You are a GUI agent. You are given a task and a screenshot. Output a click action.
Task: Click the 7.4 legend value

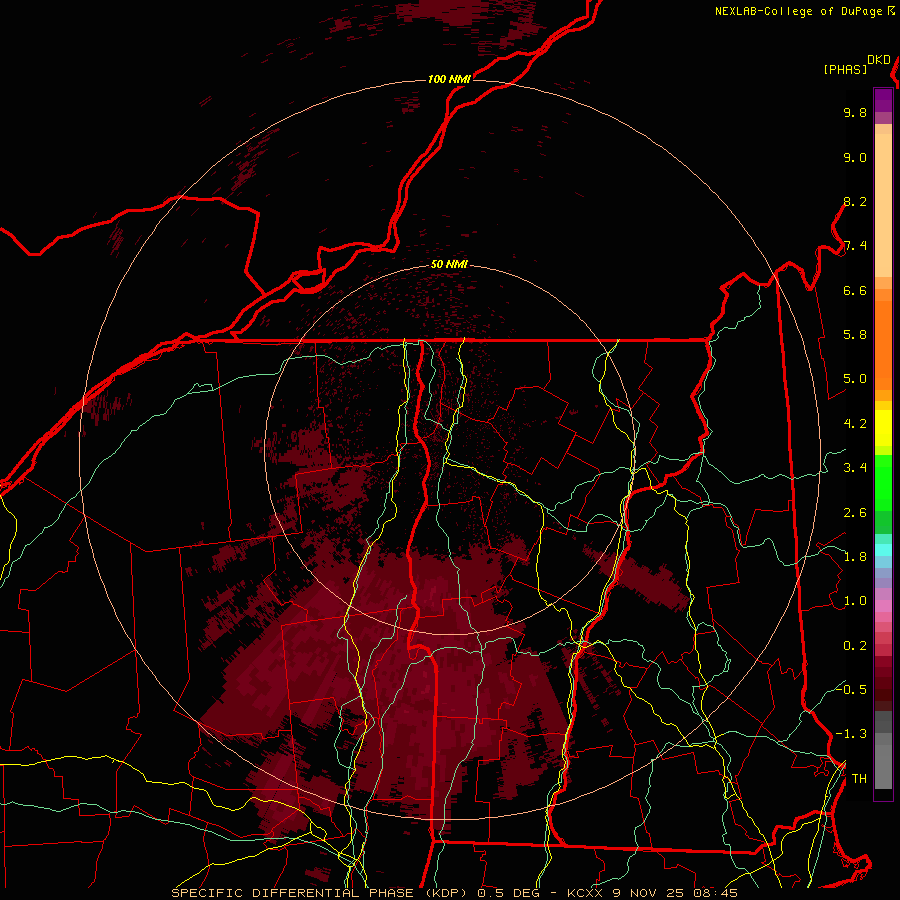(x=855, y=246)
